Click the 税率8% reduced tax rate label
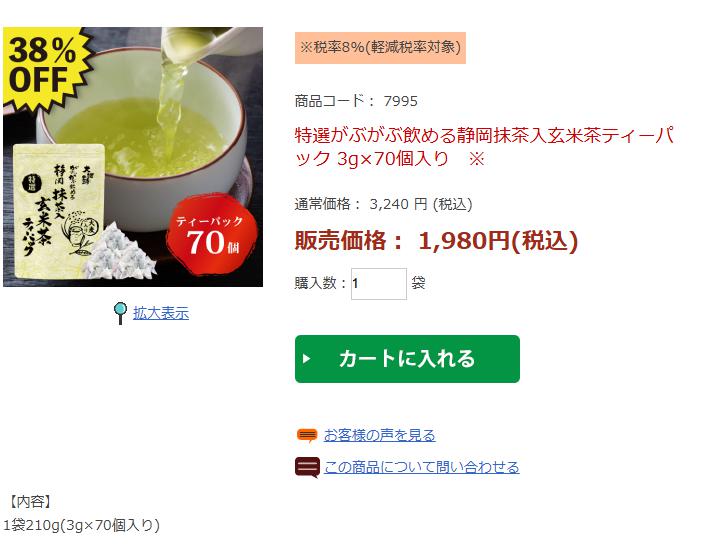708x545 pixels. pos(380,47)
